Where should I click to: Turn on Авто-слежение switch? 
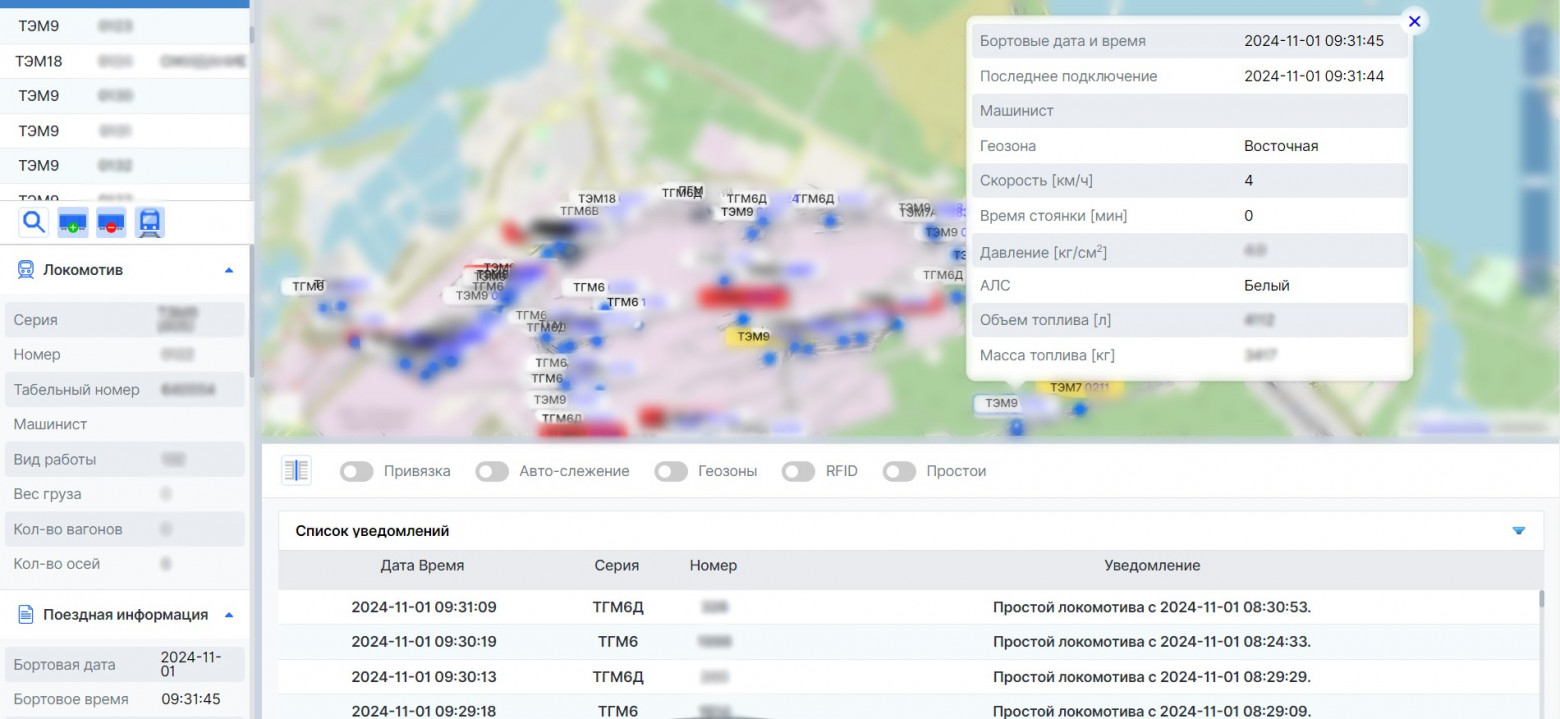coord(492,471)
